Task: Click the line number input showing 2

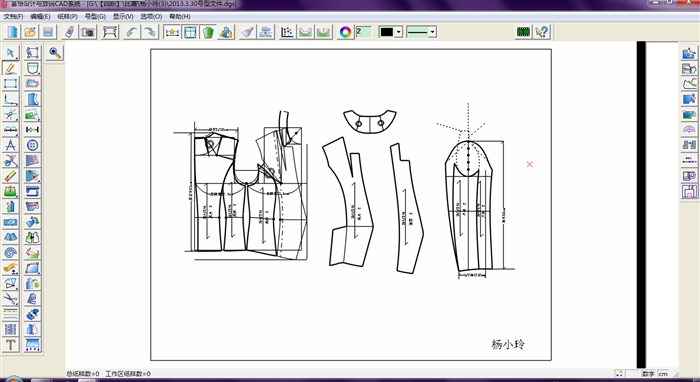Action: pos(364,32)
